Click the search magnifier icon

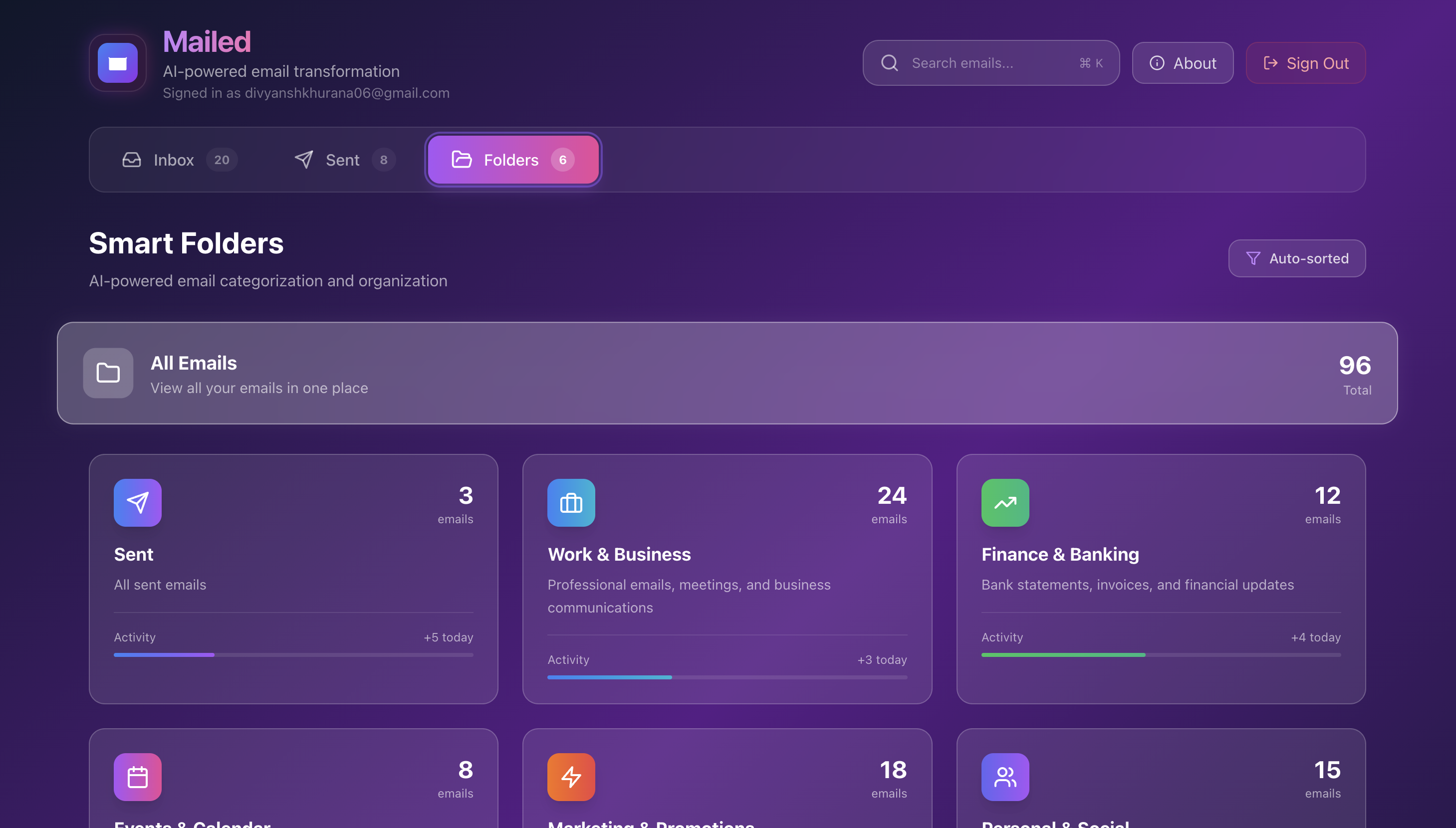[890, 63]
